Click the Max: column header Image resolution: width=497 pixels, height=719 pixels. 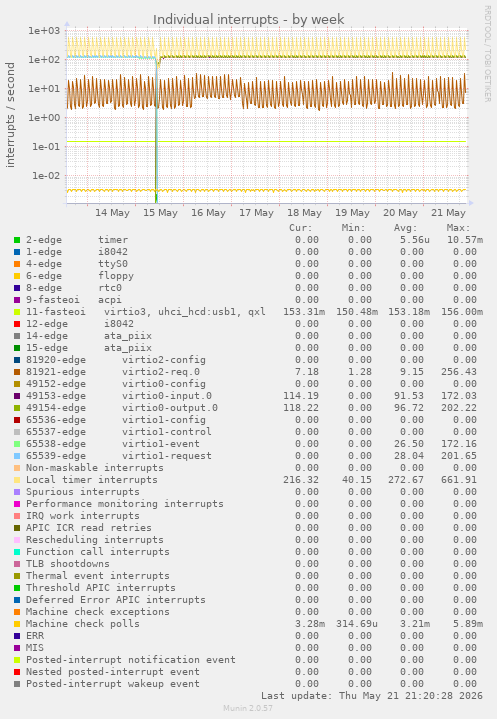(458, 228)
